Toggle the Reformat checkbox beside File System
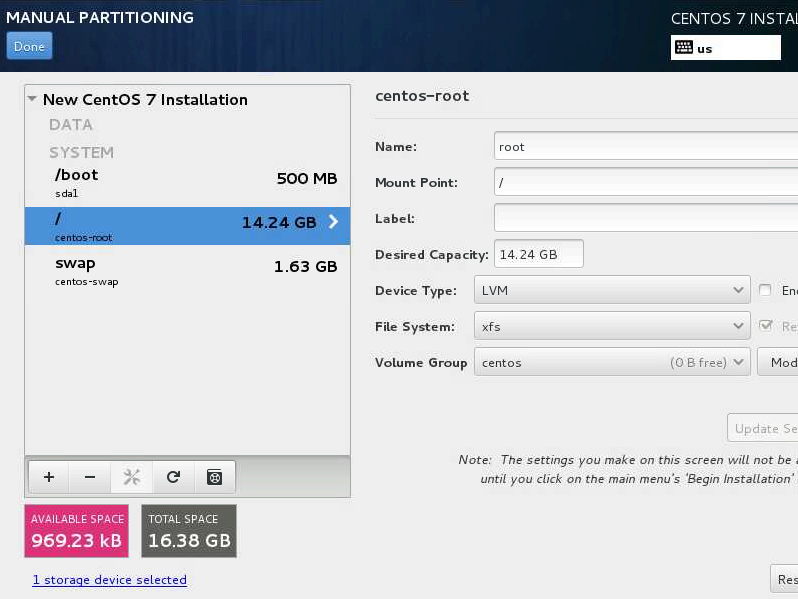The height and width of the screenshot is (599, 798). pyautogui.click(x=765, y=326)
